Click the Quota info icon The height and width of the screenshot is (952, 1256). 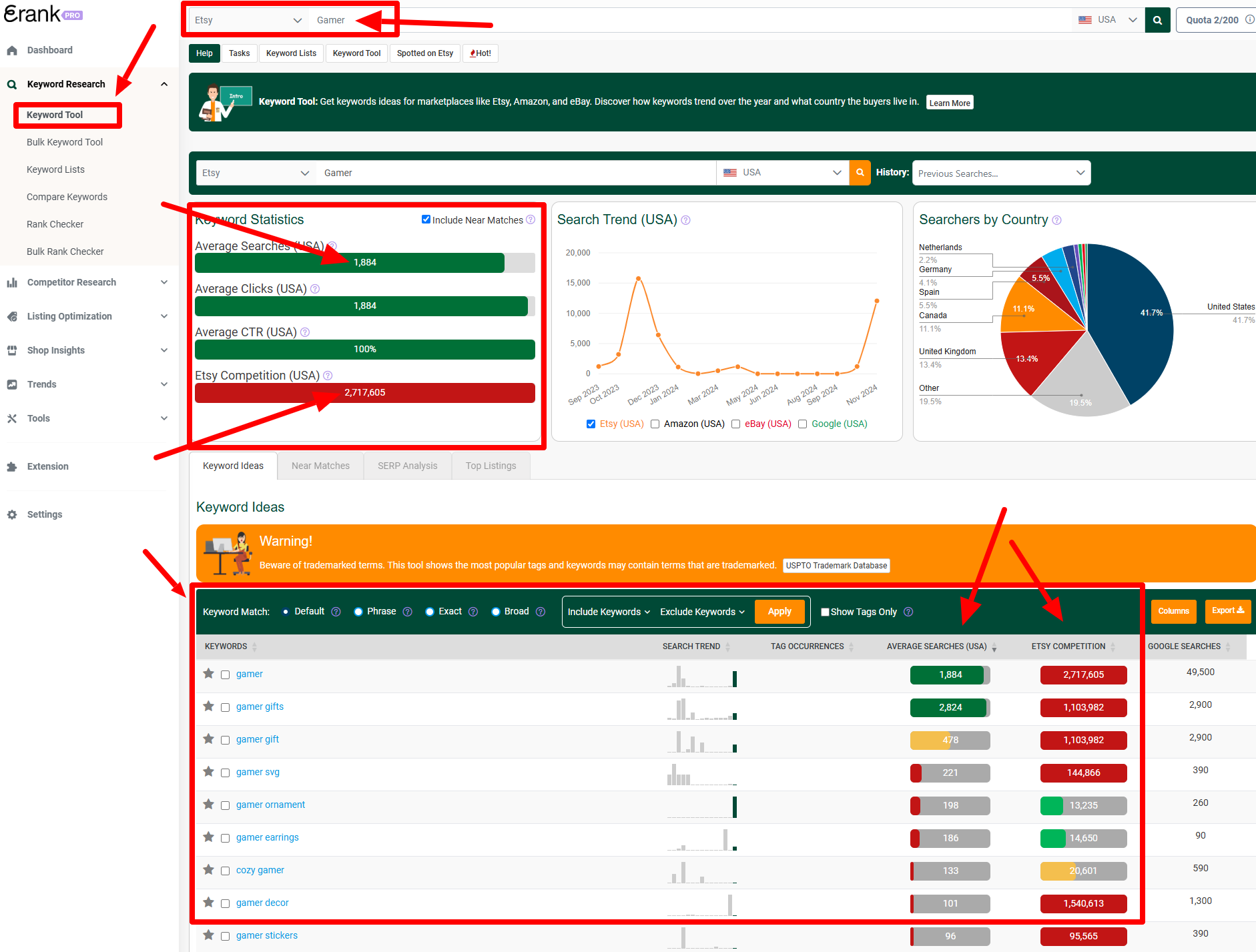click(x=1250, y=19)
